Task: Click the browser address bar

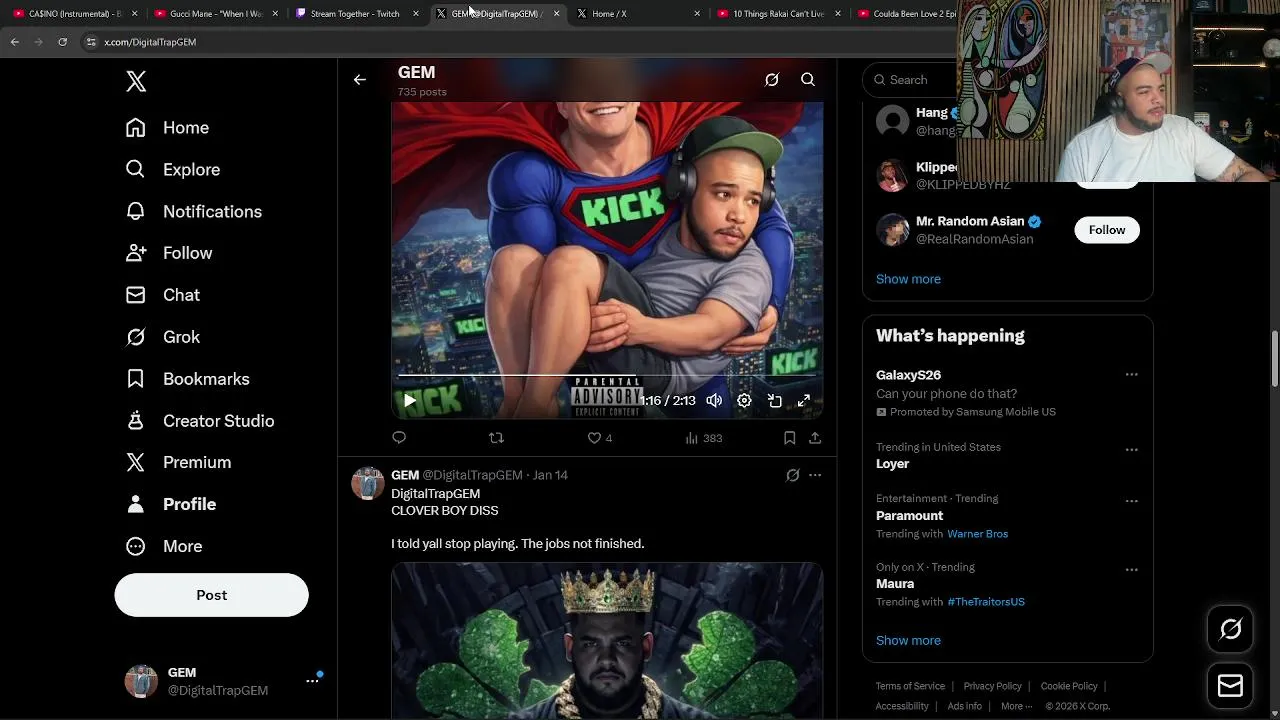Action: click(520, 42)
